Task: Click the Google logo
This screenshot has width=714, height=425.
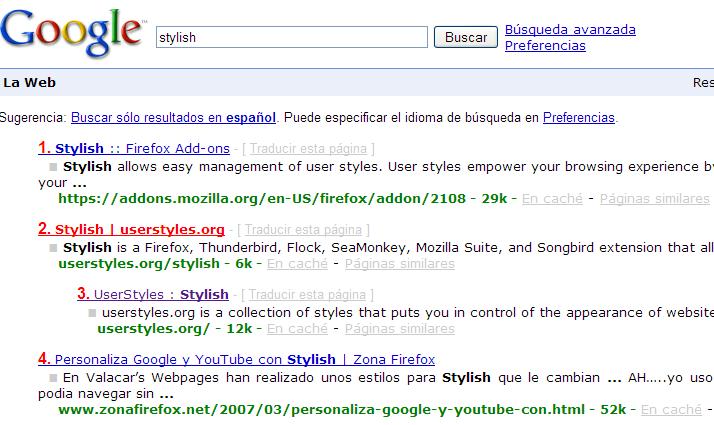Action: (x=73, y=32)
